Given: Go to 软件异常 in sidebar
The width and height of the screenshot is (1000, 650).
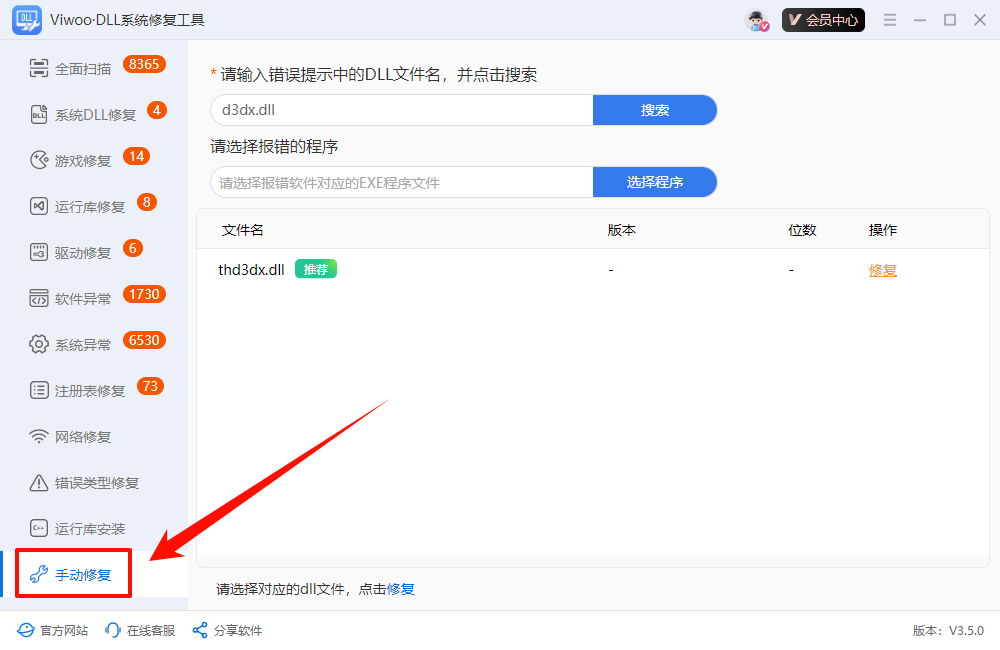Looking at the screenshot, I should pyautogui.click(x=83, y=299).
